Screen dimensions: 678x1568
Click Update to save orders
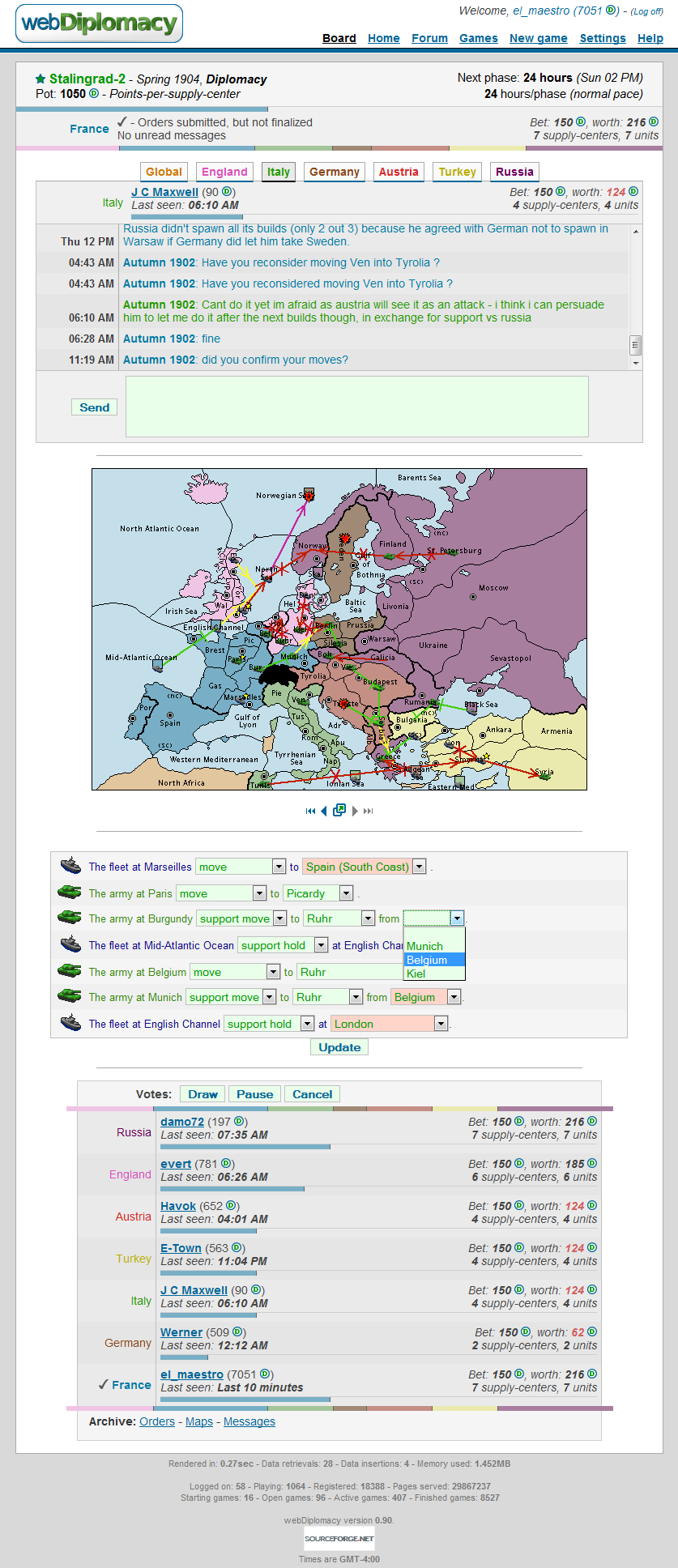click(339, 1047)
